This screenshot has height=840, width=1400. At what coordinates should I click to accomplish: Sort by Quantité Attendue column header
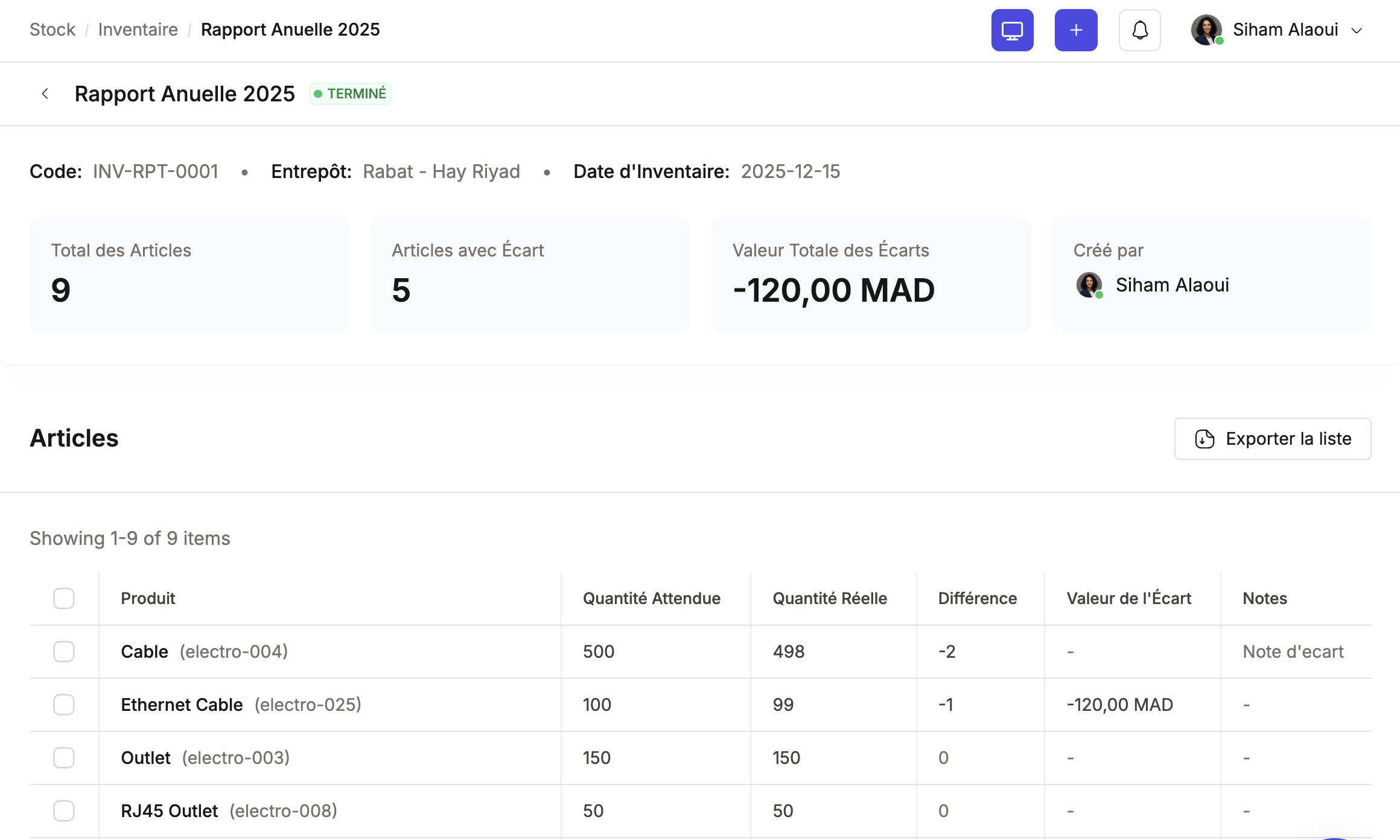click(652, 599)
